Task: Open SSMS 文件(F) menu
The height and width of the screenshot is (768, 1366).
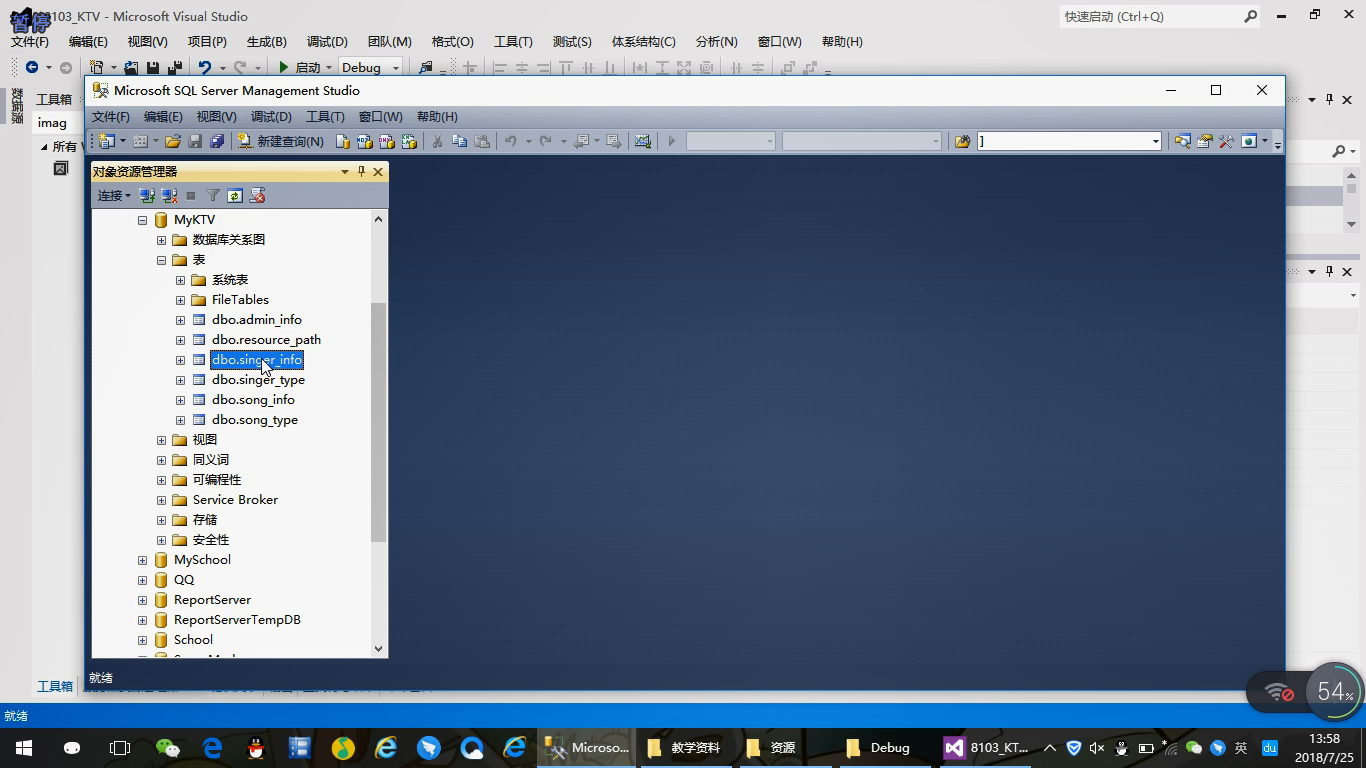Action: click(110, 116)
